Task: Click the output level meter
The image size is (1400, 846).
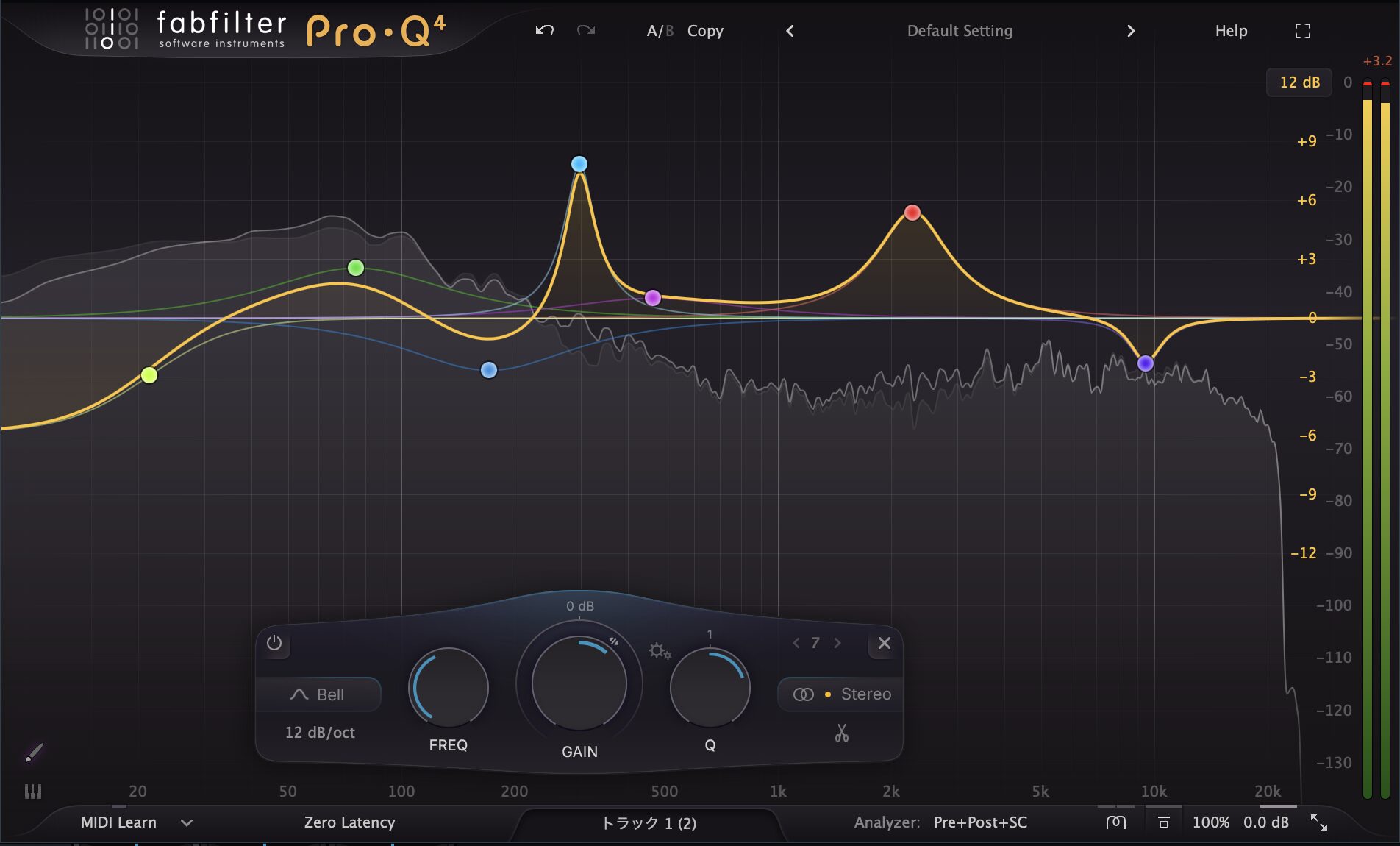Action: pos(1376,439)
